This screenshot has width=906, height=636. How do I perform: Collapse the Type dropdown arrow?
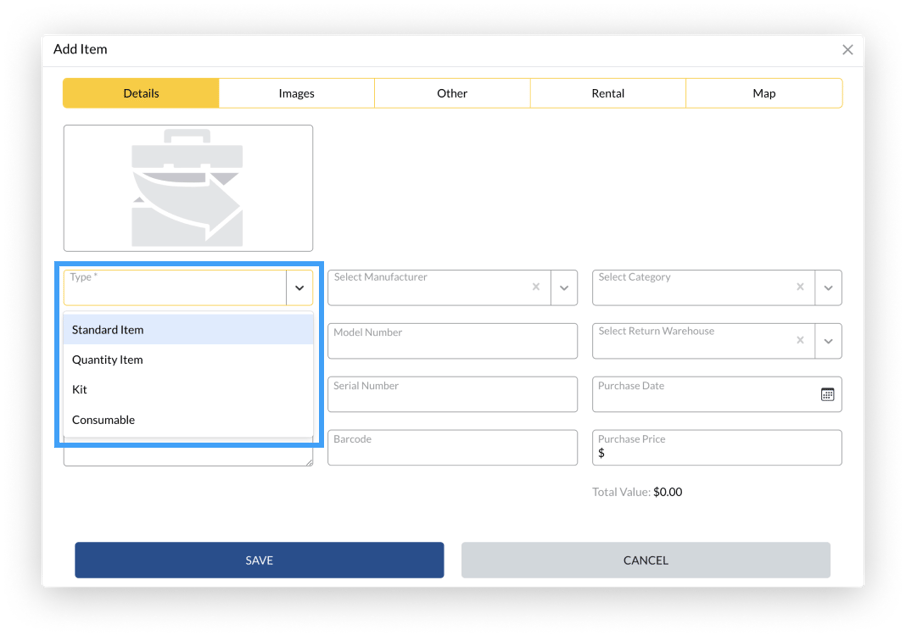(x=299, y=288)
